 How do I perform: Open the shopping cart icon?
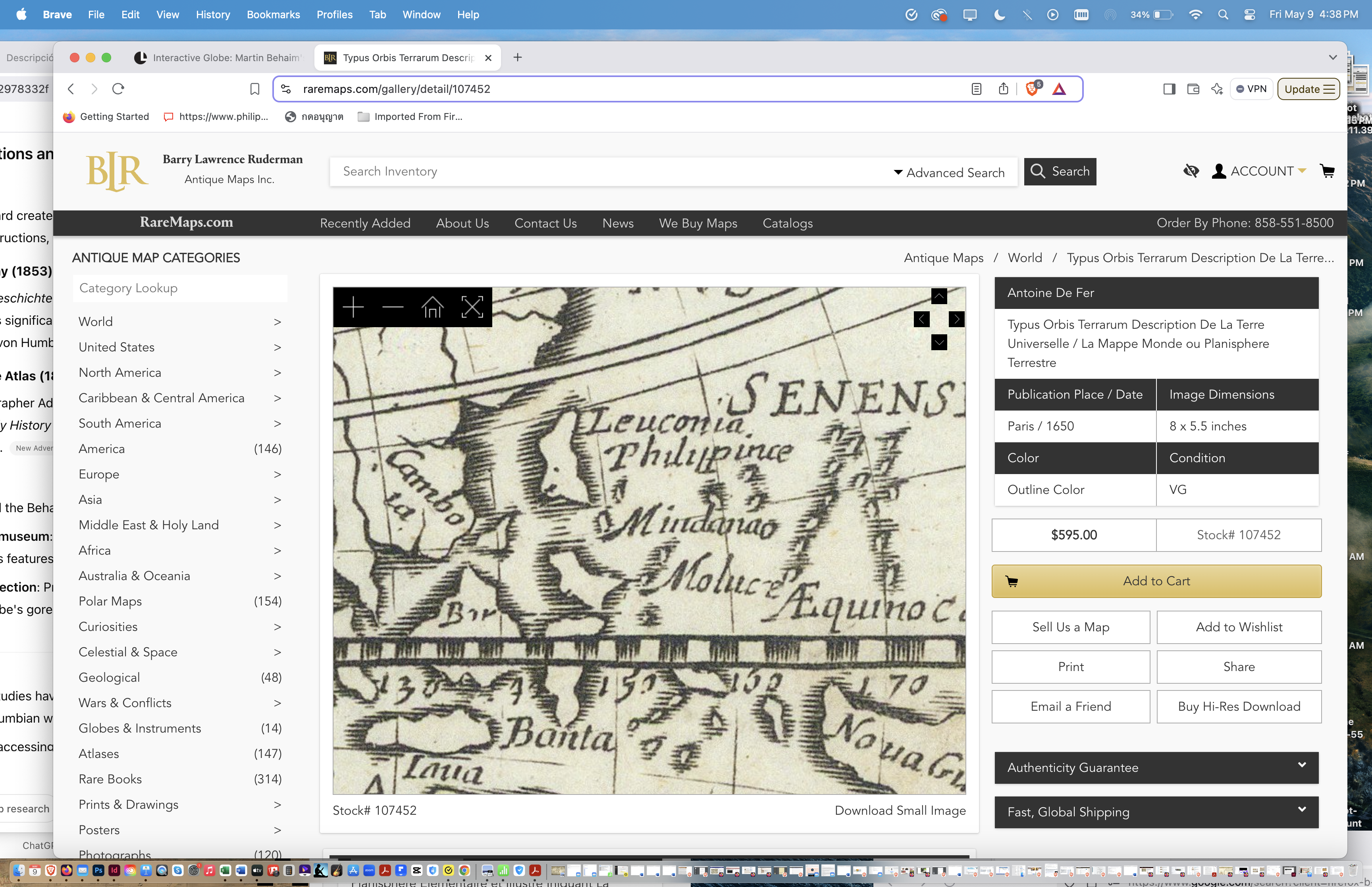coord(1327,171)
